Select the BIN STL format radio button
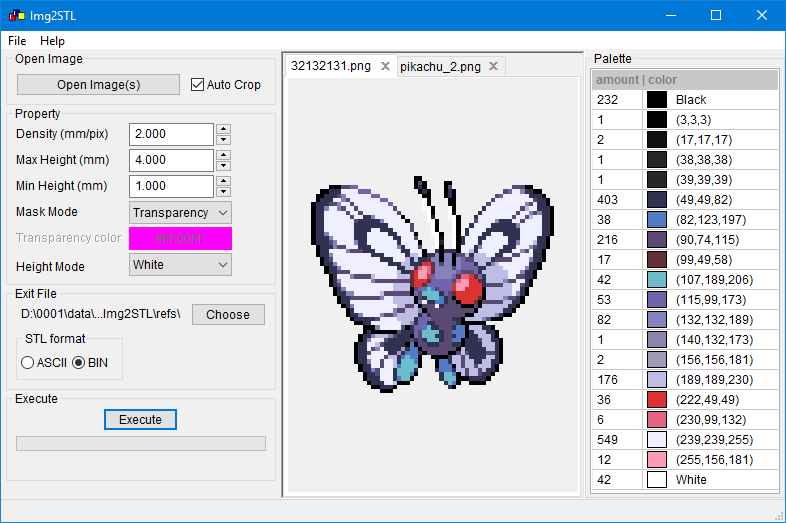The height and width of the screenshot is (523, 786). coord(79,363)
